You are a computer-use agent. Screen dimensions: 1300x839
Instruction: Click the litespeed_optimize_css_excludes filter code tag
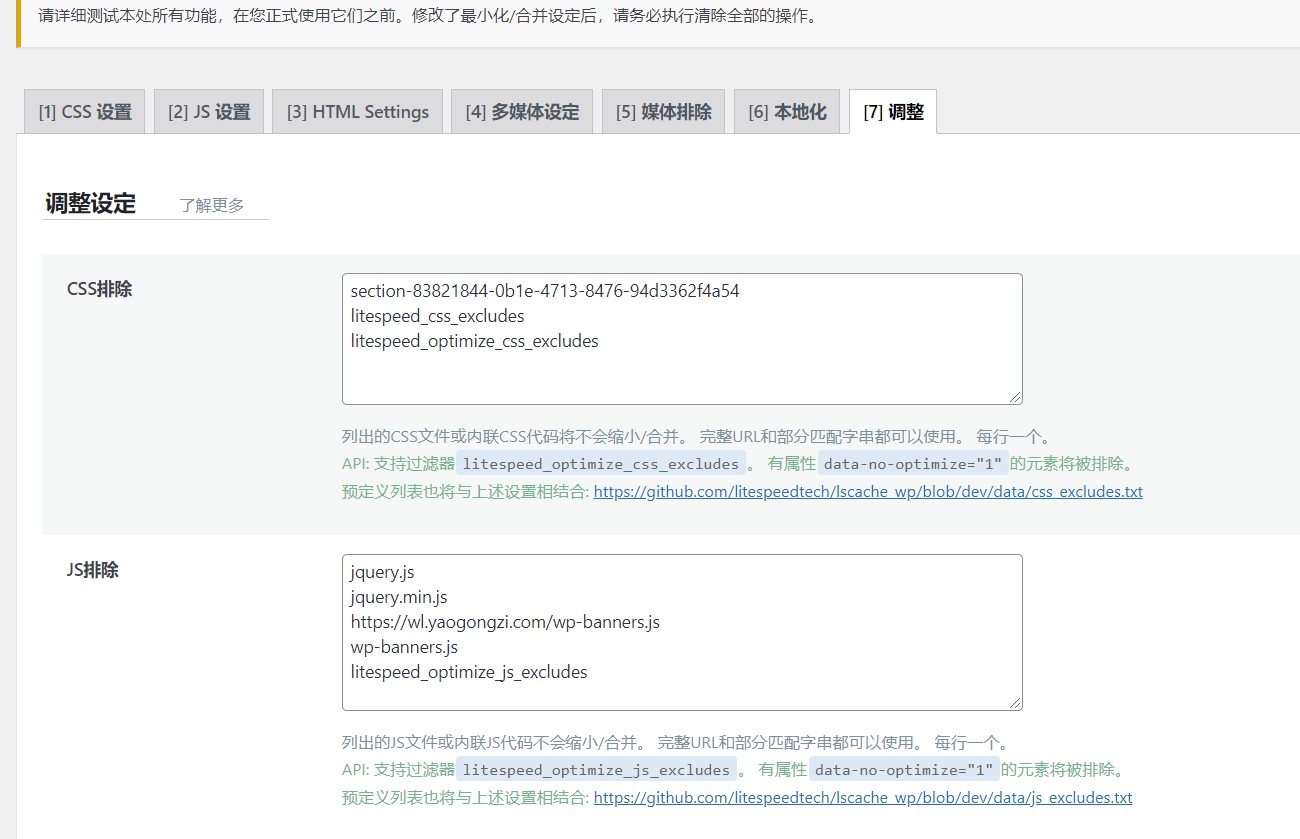point(601,464)
